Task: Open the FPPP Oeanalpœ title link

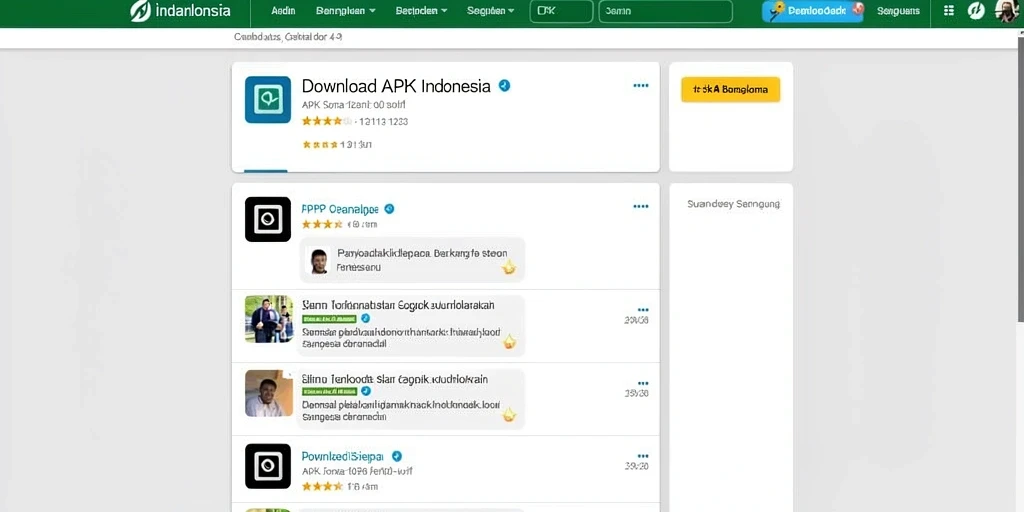Action: tap(340, 209)
